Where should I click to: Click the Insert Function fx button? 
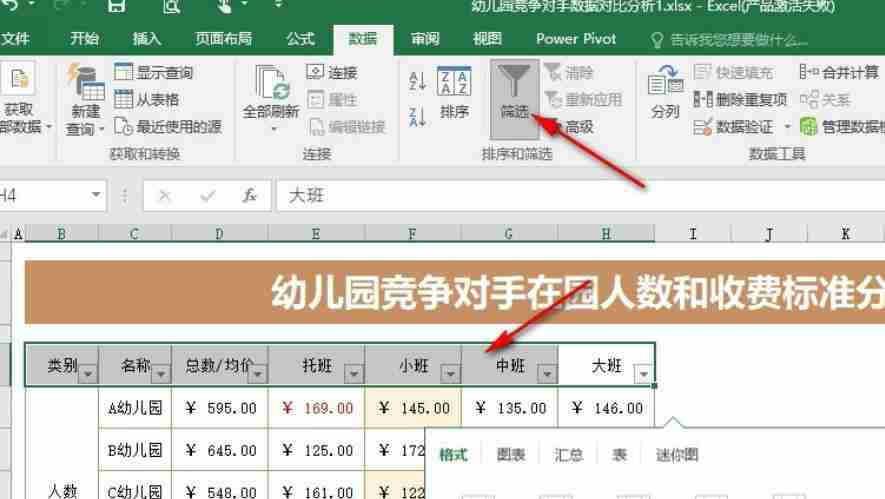pos(249,196)
